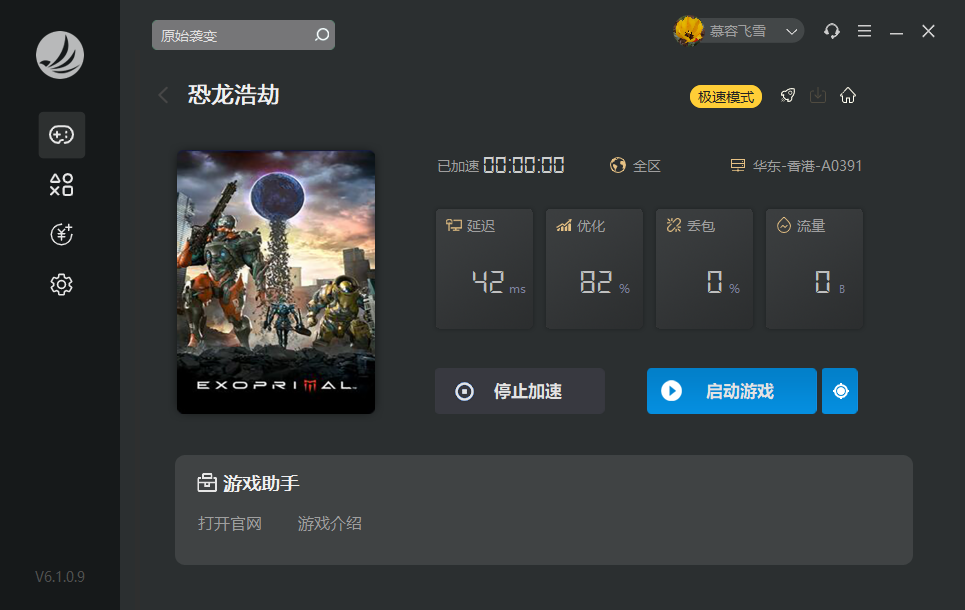This screenshot has height=610, width=965.
Task: Open the 游戏介绍 game introduction link
Action: click(x=330, y=523)
